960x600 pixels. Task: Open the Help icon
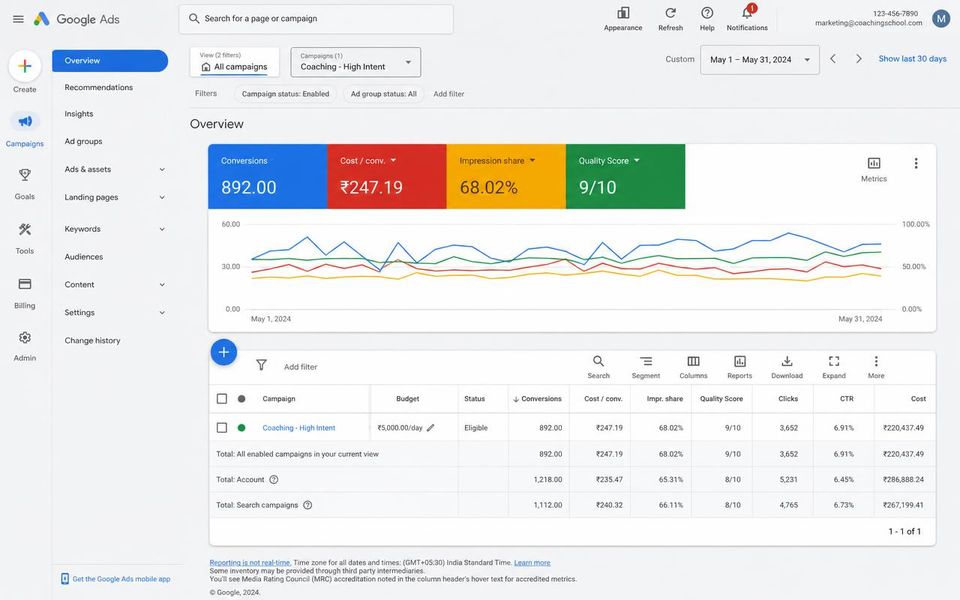coord(707,13)
